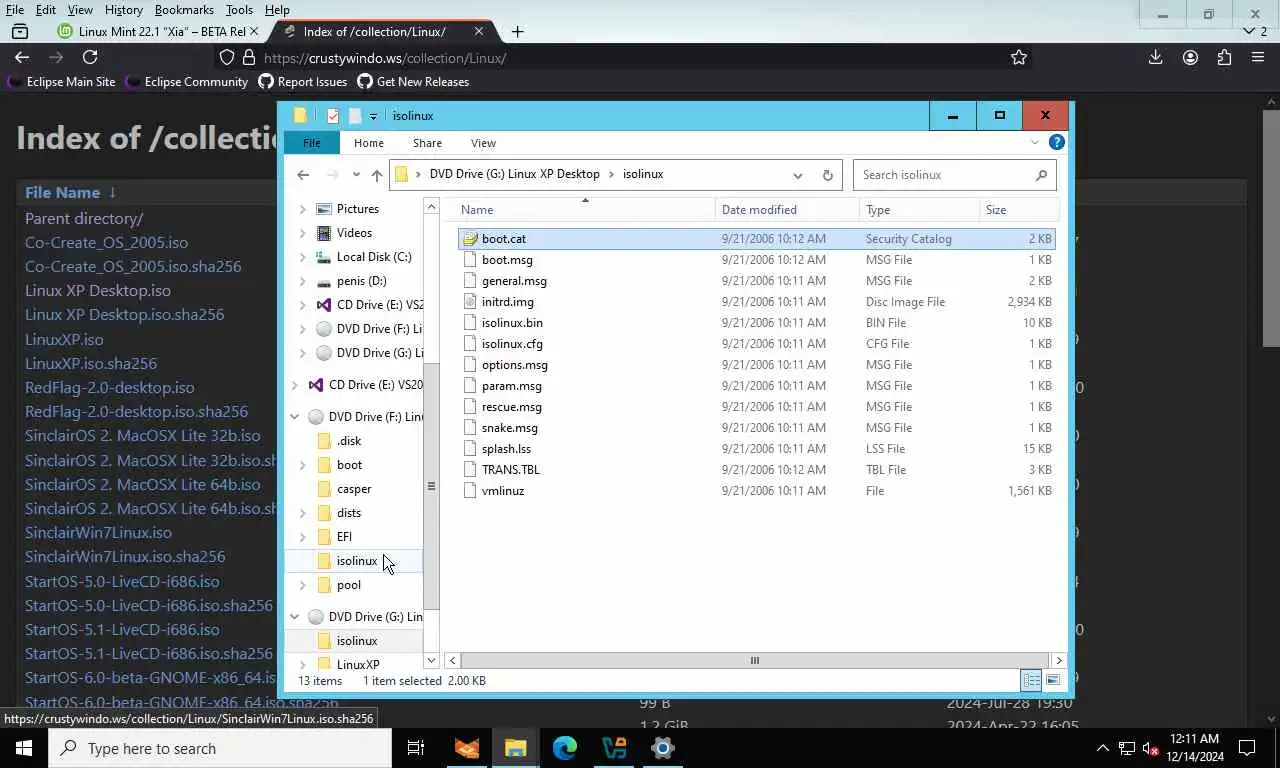This screenshot has width=1280, height=768.
Task: Expand the Explorer ribbon chevron
Action: click(x=1035, y=143)
